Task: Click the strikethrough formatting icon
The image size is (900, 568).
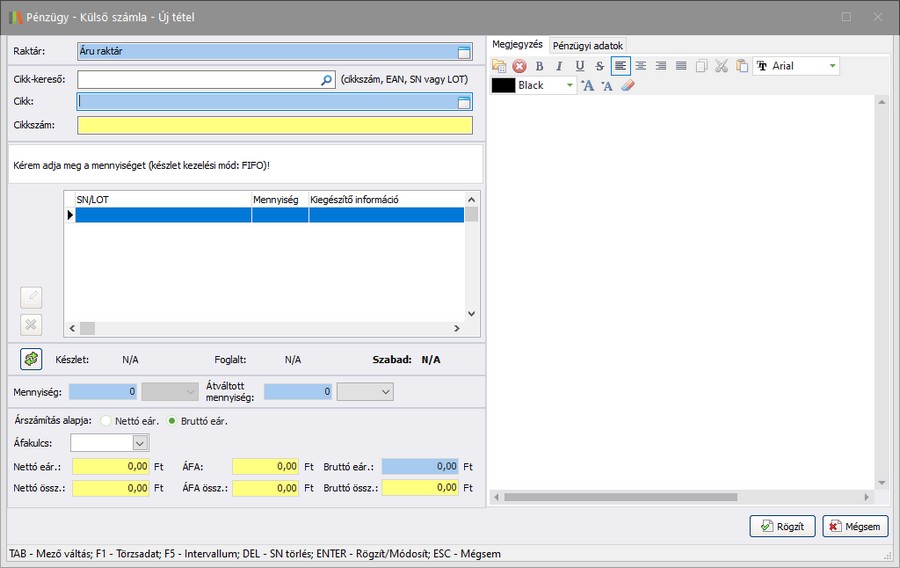Action: pos(599,66)
